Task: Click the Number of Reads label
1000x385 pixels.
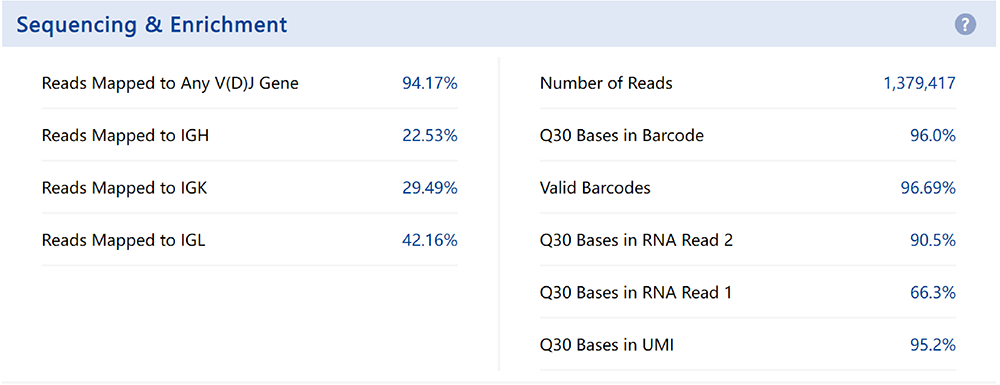Action: pyautogui.click(x=606, y=84)
